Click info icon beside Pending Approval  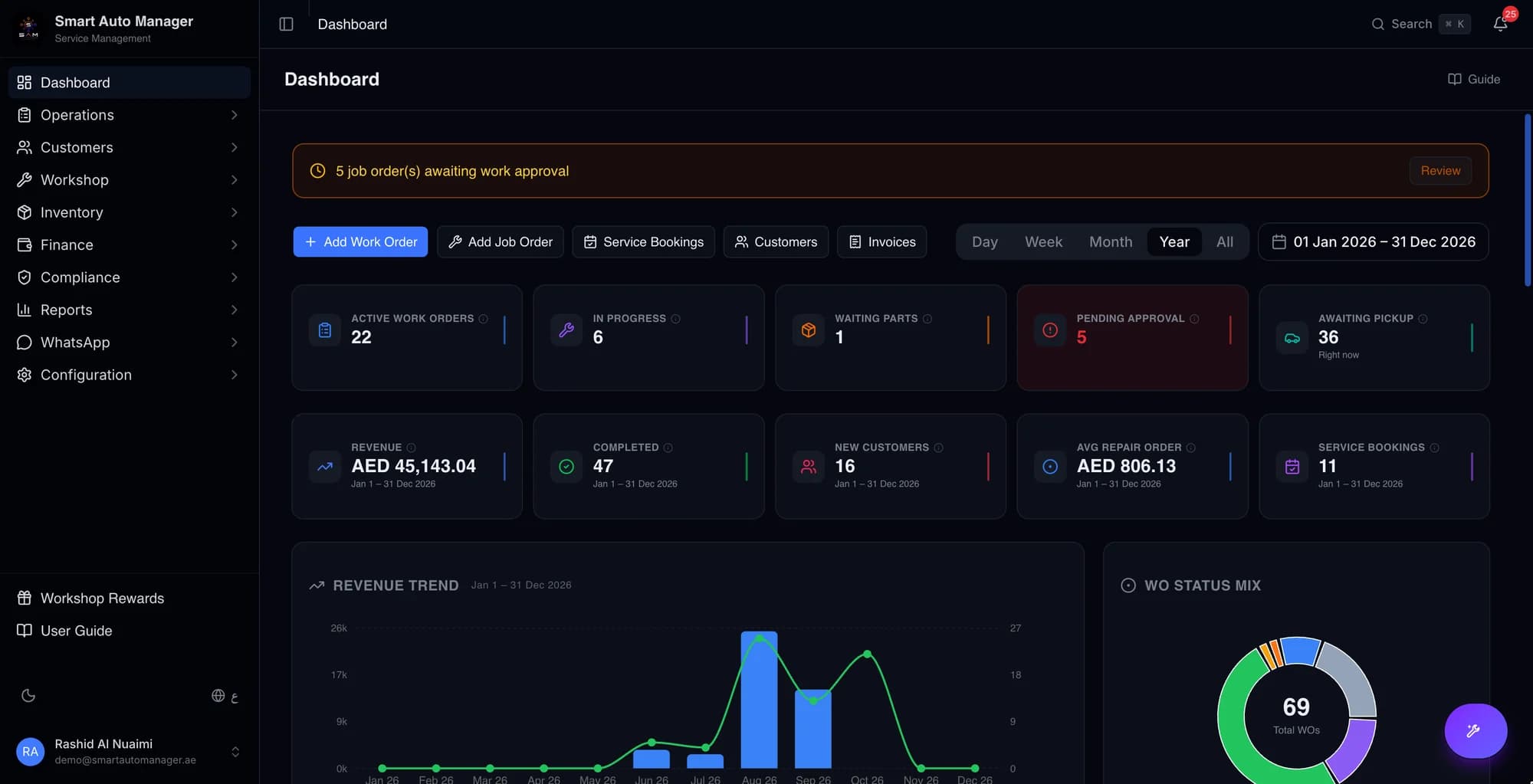[1194, 319]
